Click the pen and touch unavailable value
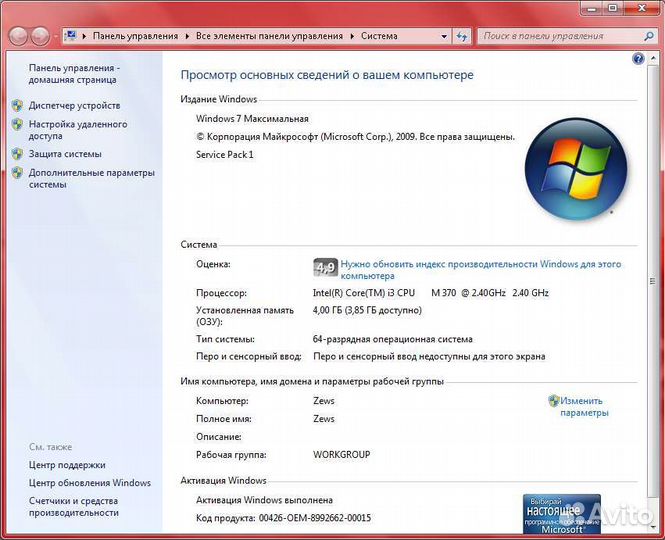Viewport: 665px width, 540px height. (x=429, y=357)
